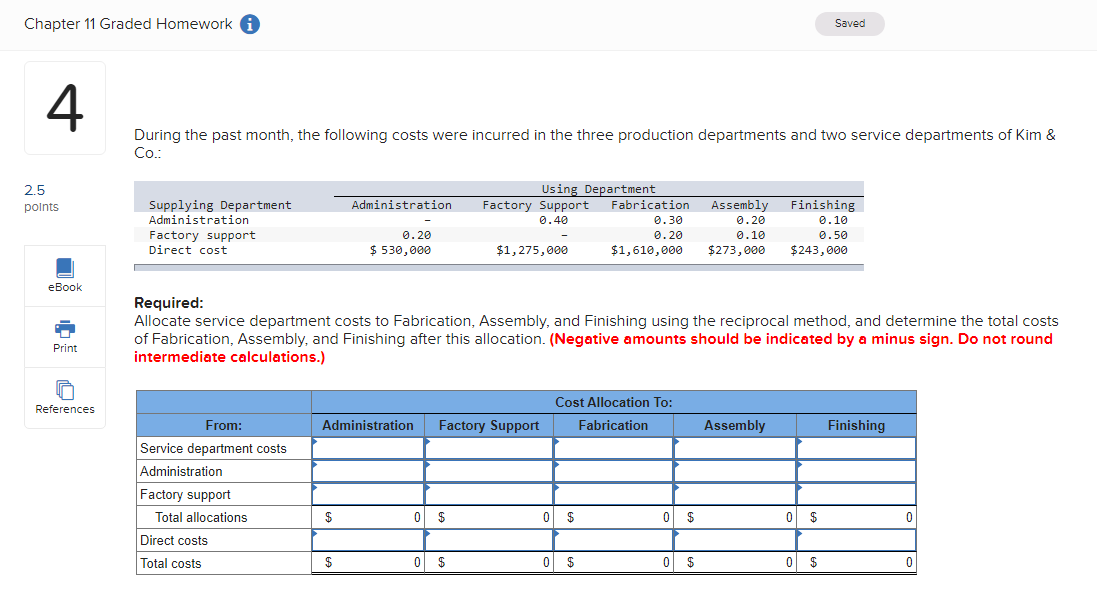Click the Administration direct costs field
This screenshot has width=1097, height=595.
point(366,540)
